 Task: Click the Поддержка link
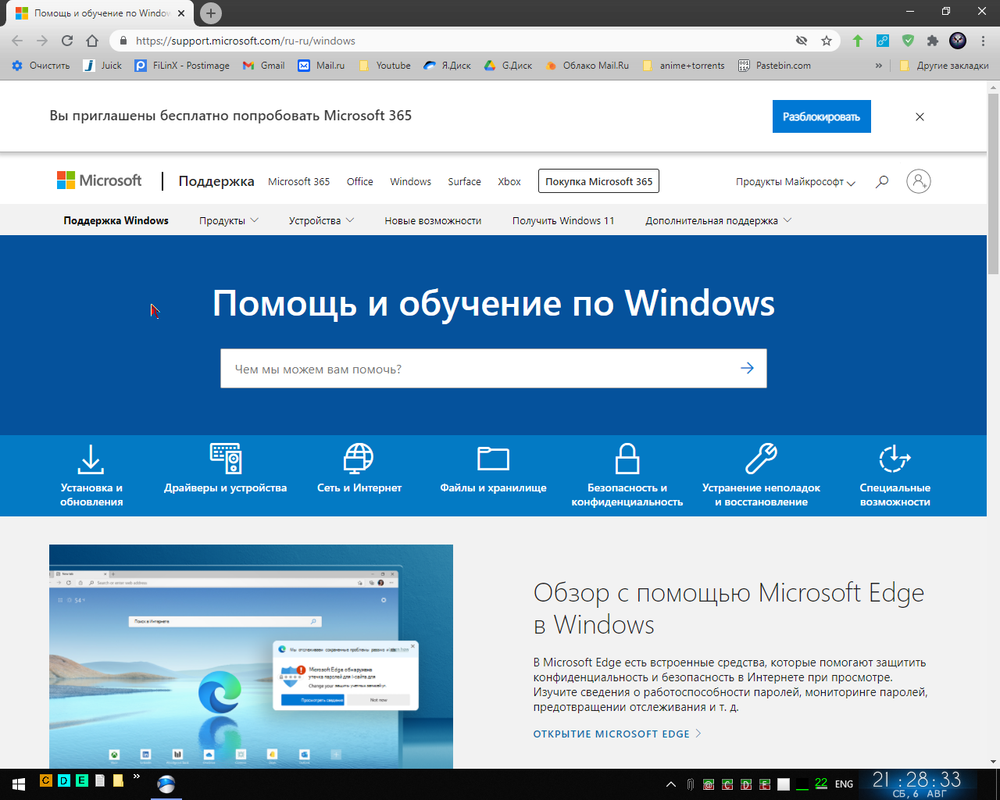coord(216,181)
